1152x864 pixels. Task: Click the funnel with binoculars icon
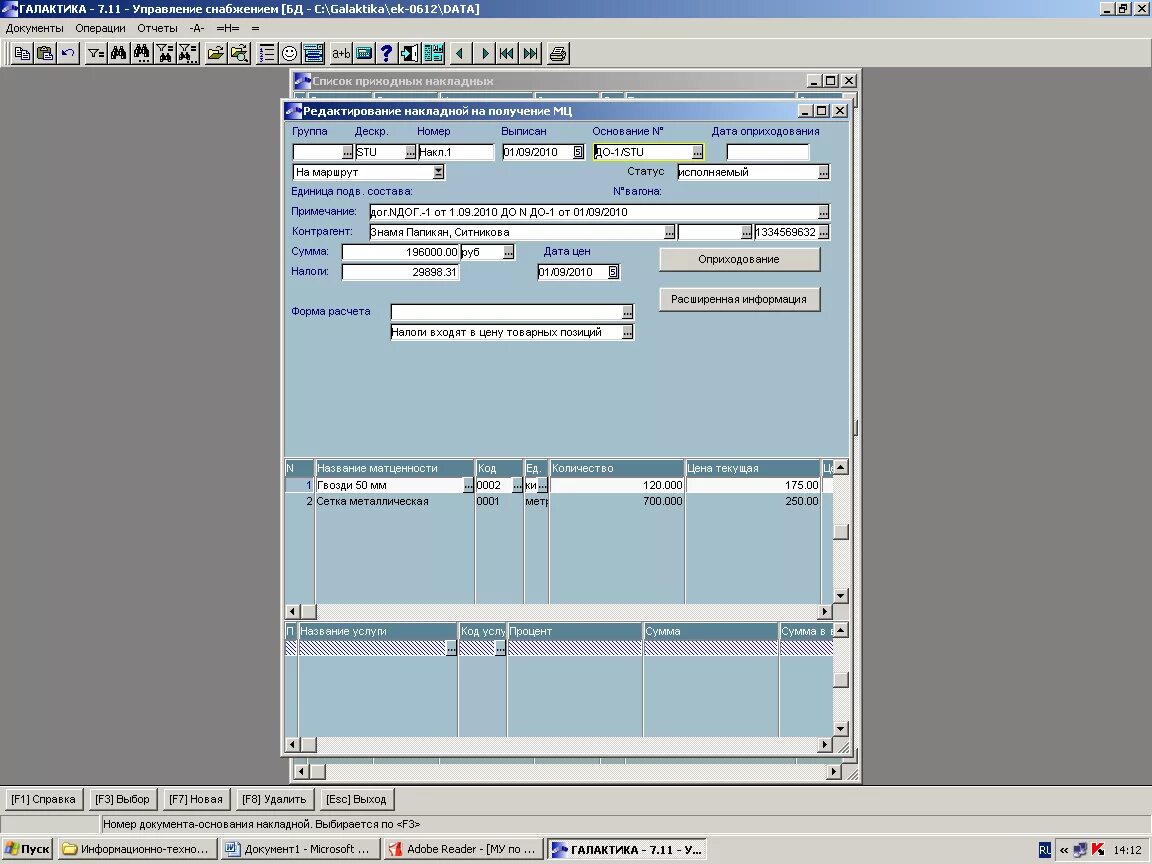coord(165,53)
